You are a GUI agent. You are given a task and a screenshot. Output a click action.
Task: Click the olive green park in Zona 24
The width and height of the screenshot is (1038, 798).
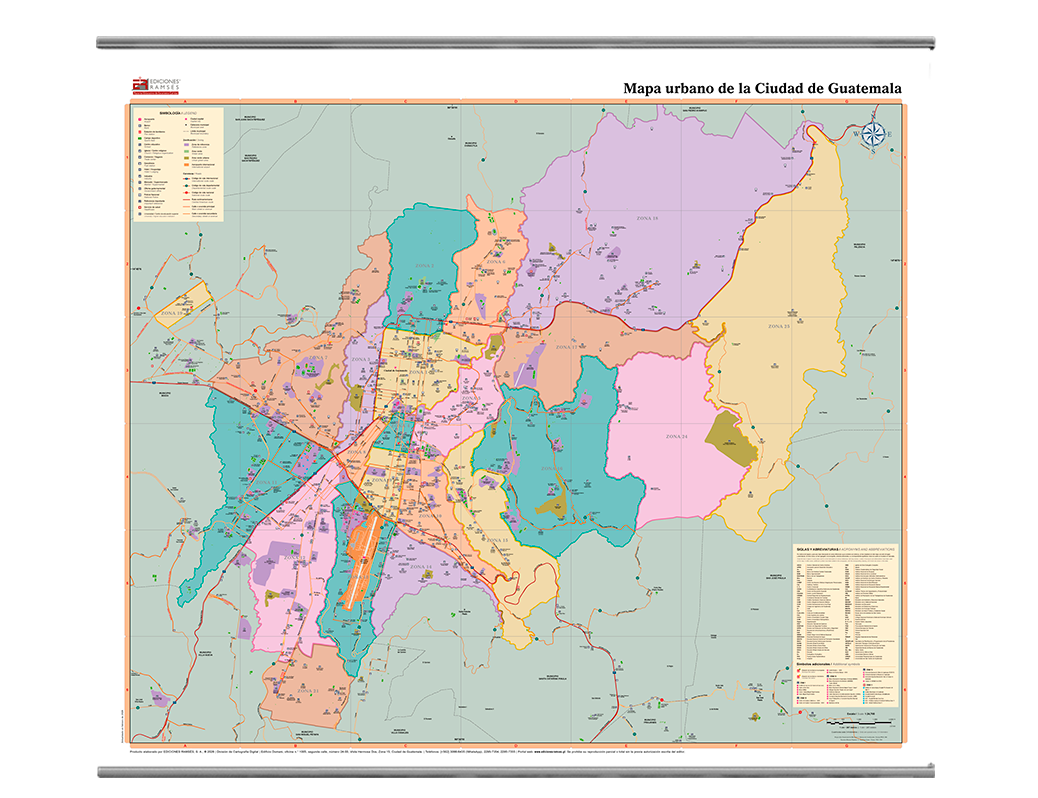pos(732,440)
